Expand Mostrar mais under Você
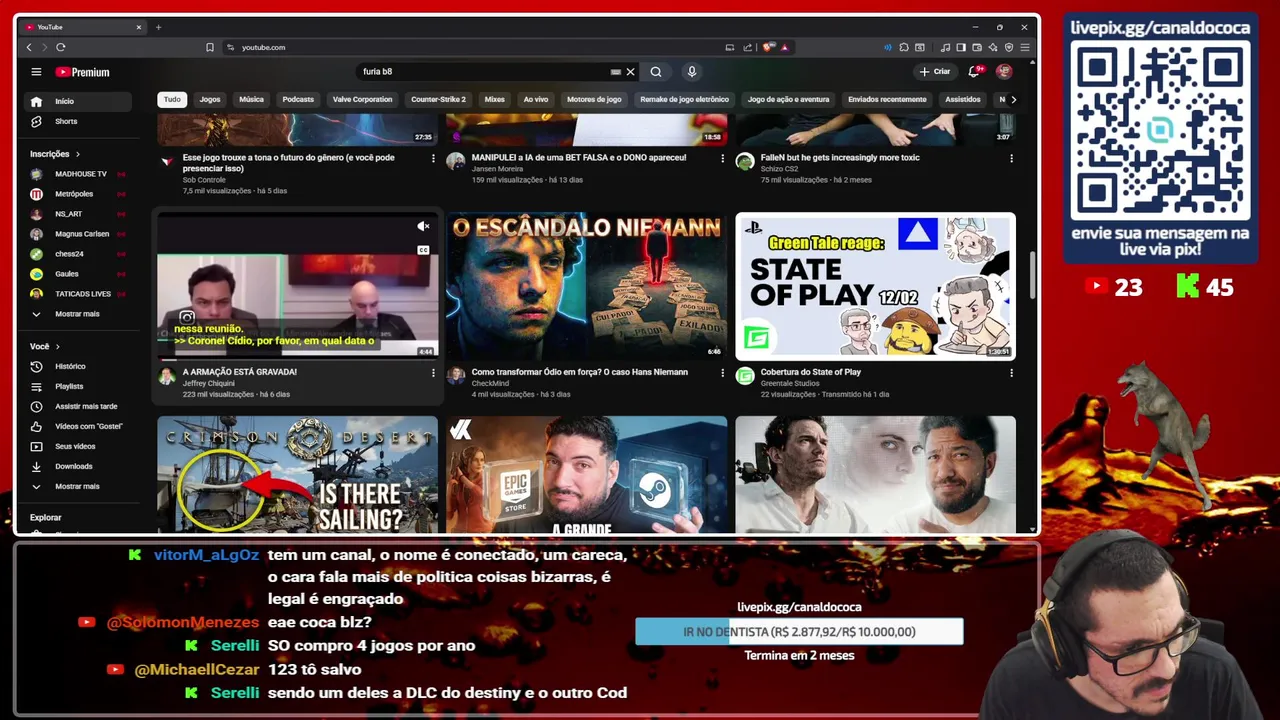 pos(78,486)
